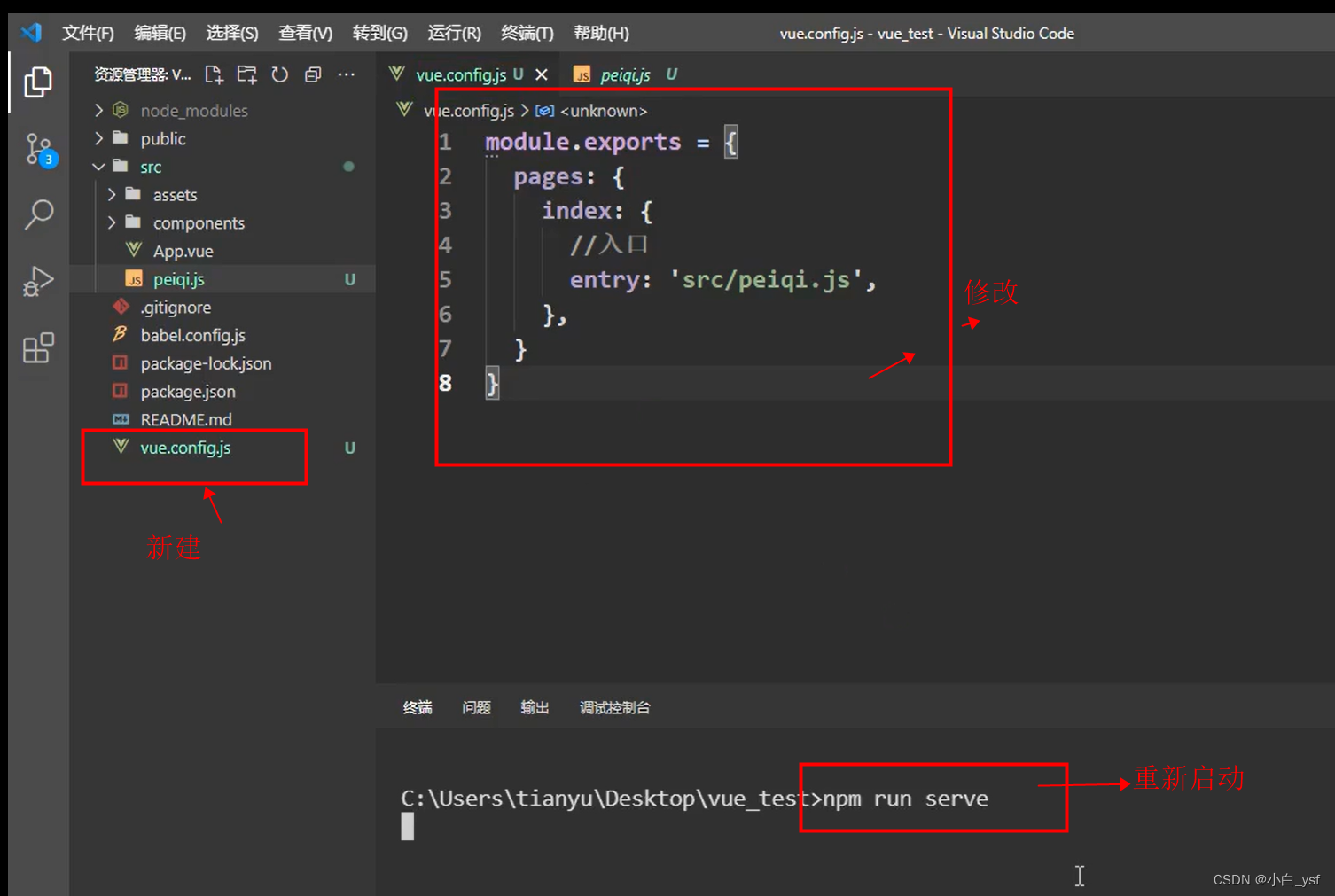Click line number 5 in the gutter

445,280
